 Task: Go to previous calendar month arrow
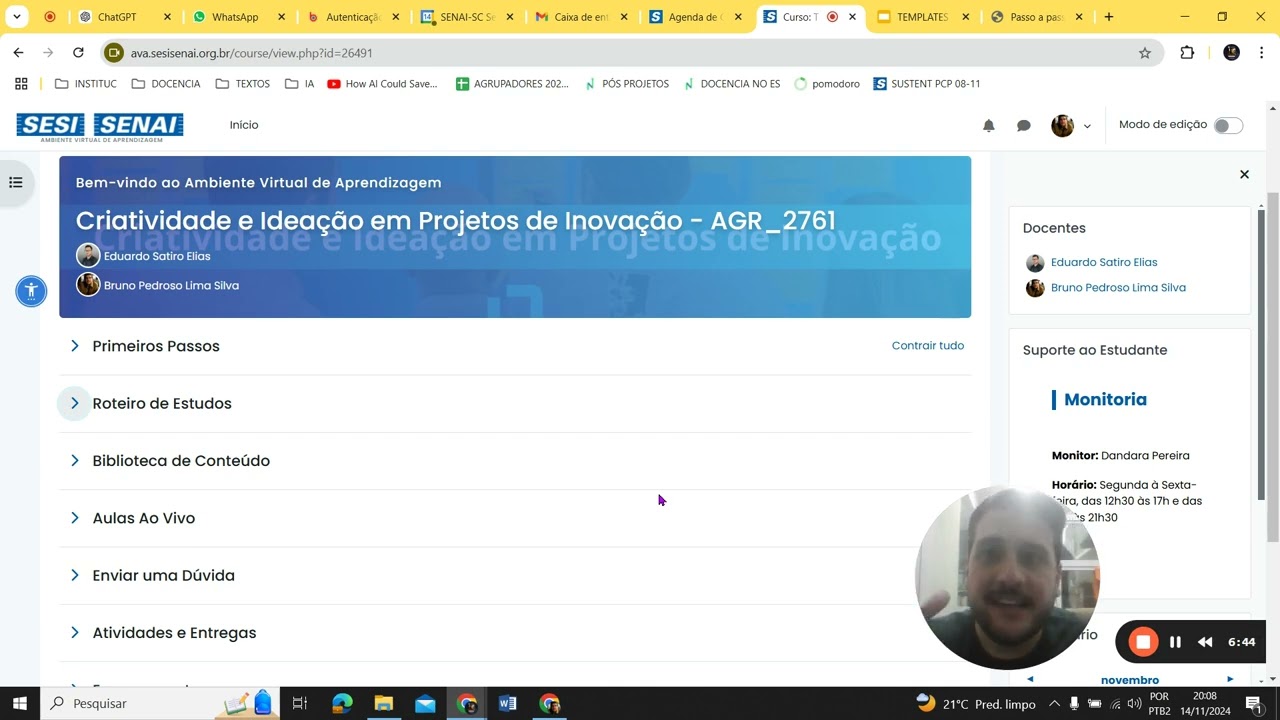[x=1030, y=679]
